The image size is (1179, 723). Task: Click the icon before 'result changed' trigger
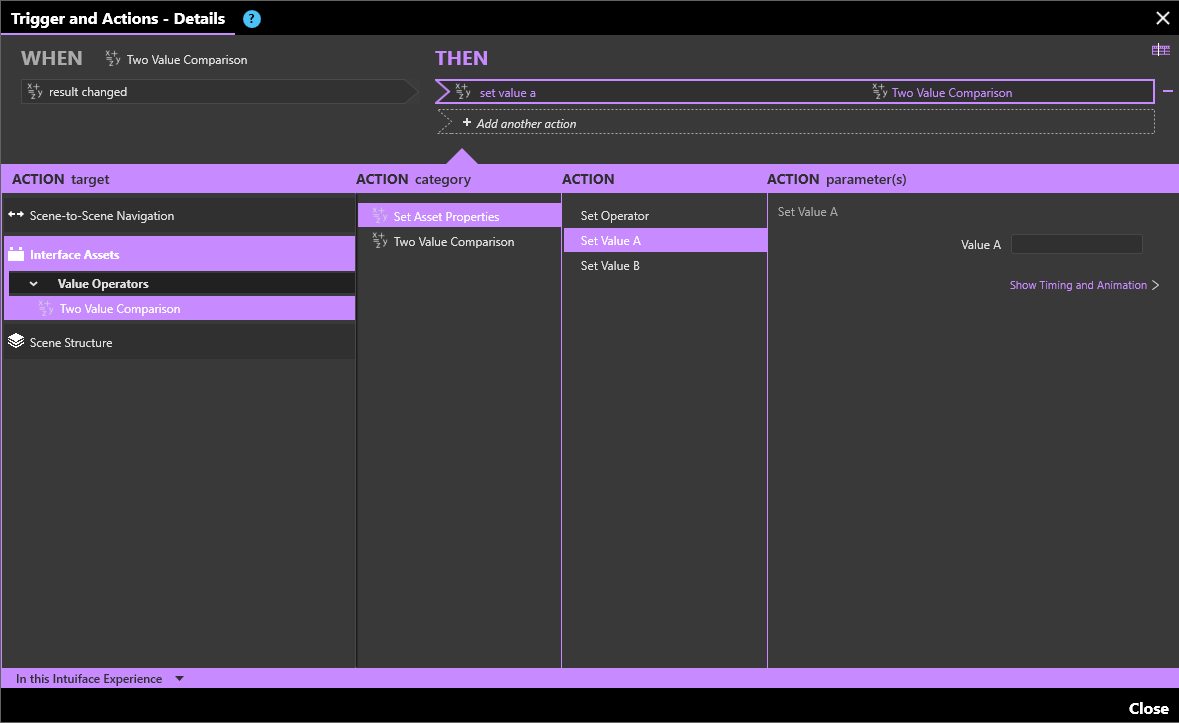[35, 91]
